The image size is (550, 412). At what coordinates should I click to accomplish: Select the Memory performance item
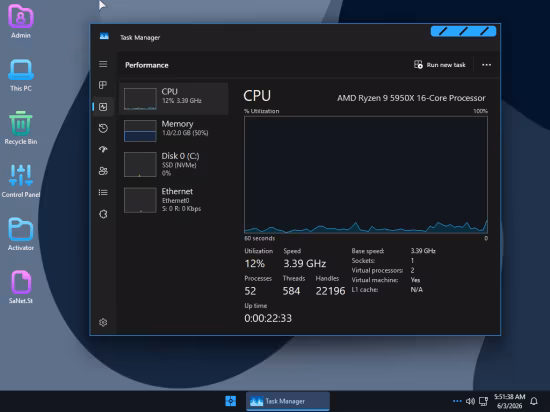click(174, 131)
